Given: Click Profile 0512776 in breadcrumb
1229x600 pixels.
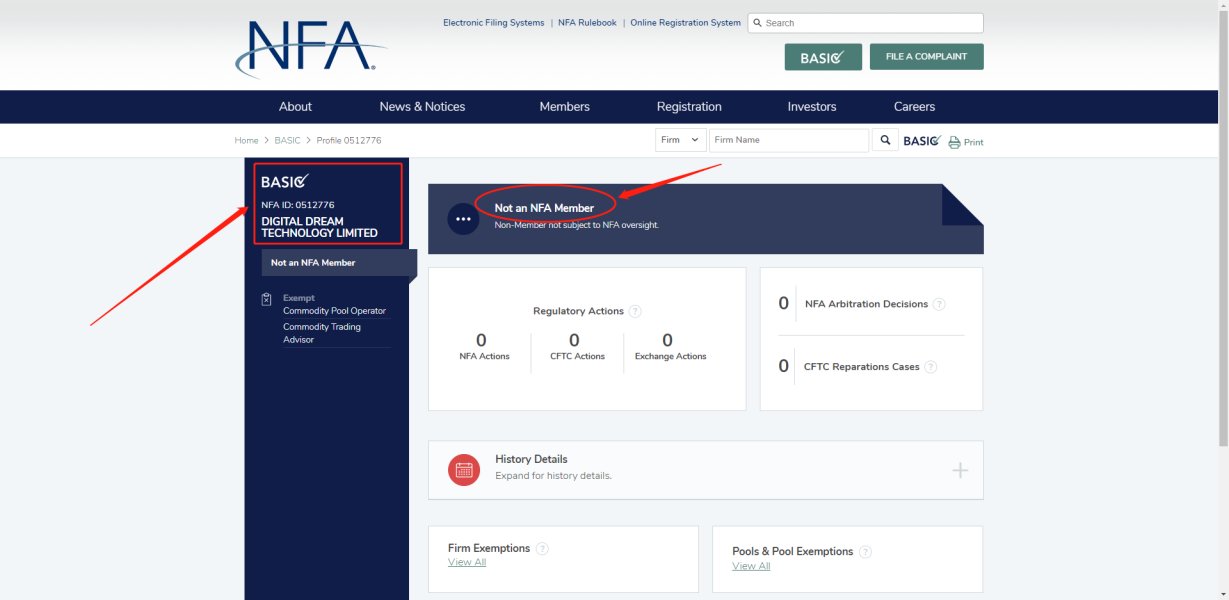Looking at the screenshot, I should [349, 141].
